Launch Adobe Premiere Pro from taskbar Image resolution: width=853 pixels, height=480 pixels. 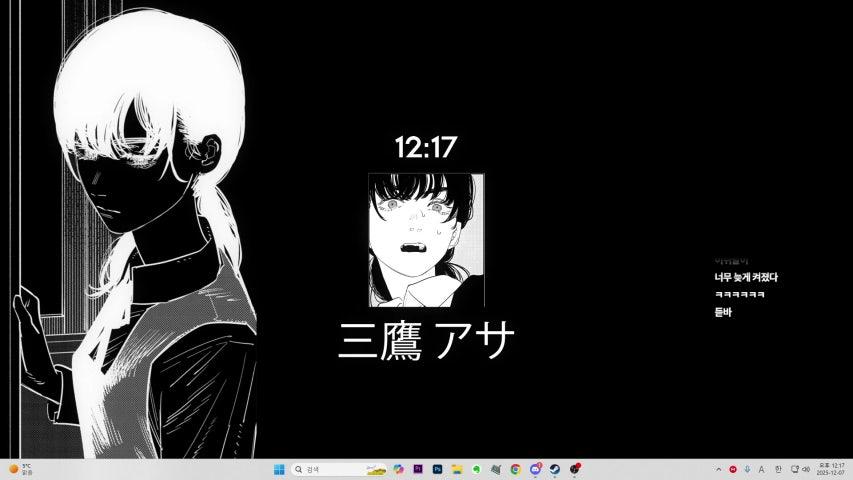[418, 469]
